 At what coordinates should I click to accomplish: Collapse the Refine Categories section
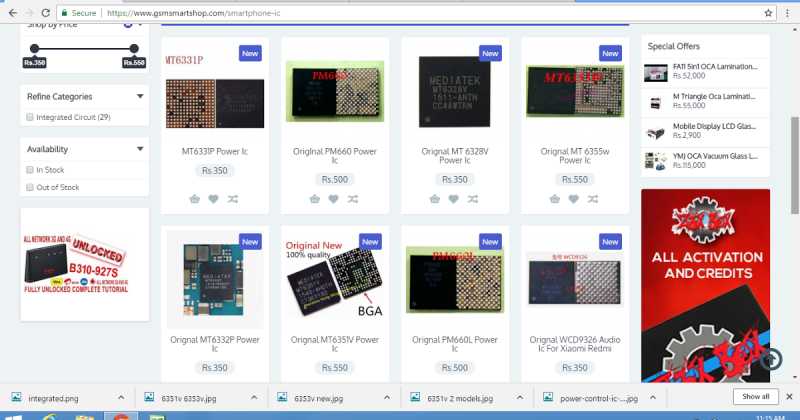[140, 96]
